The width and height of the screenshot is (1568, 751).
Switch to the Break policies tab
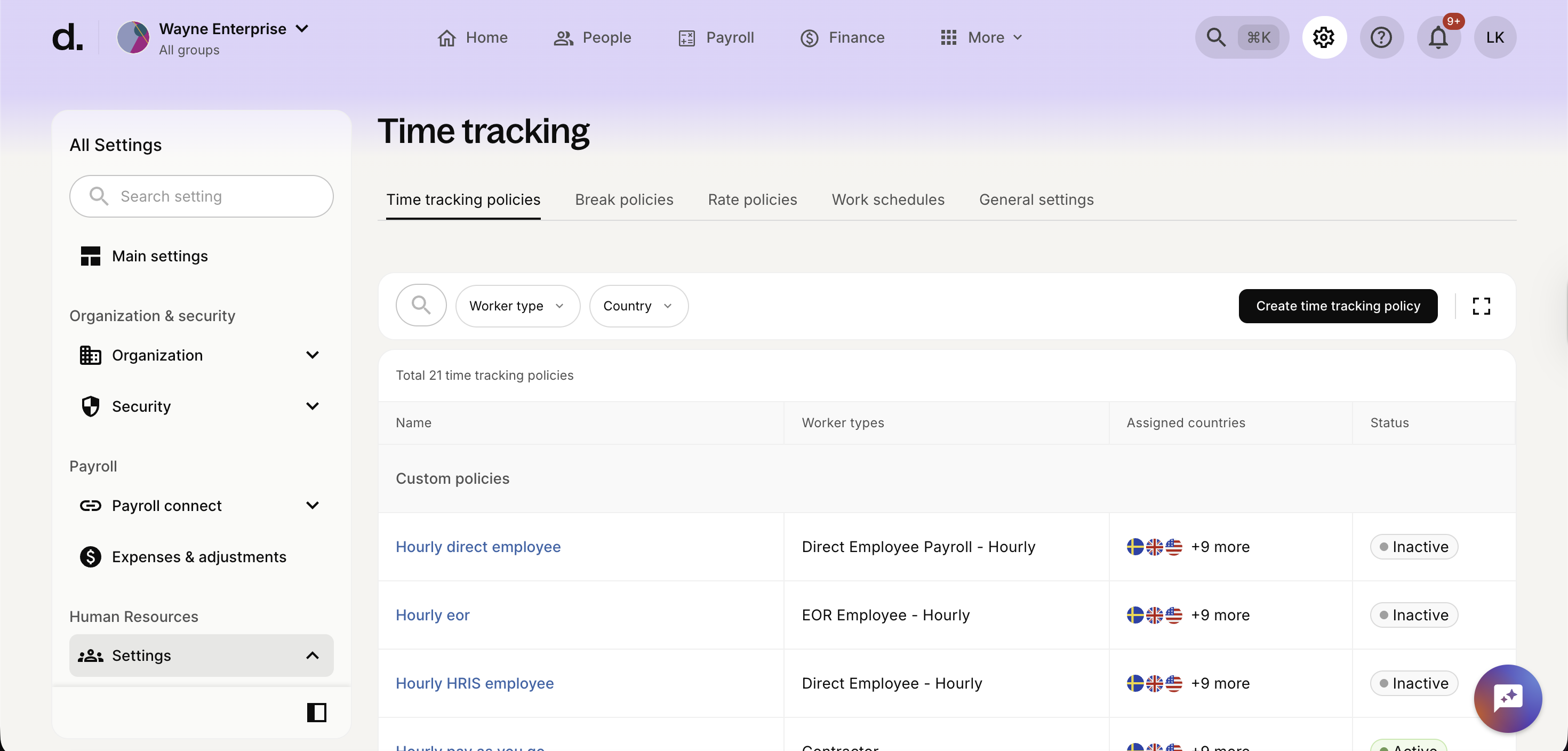pos(624,199)
